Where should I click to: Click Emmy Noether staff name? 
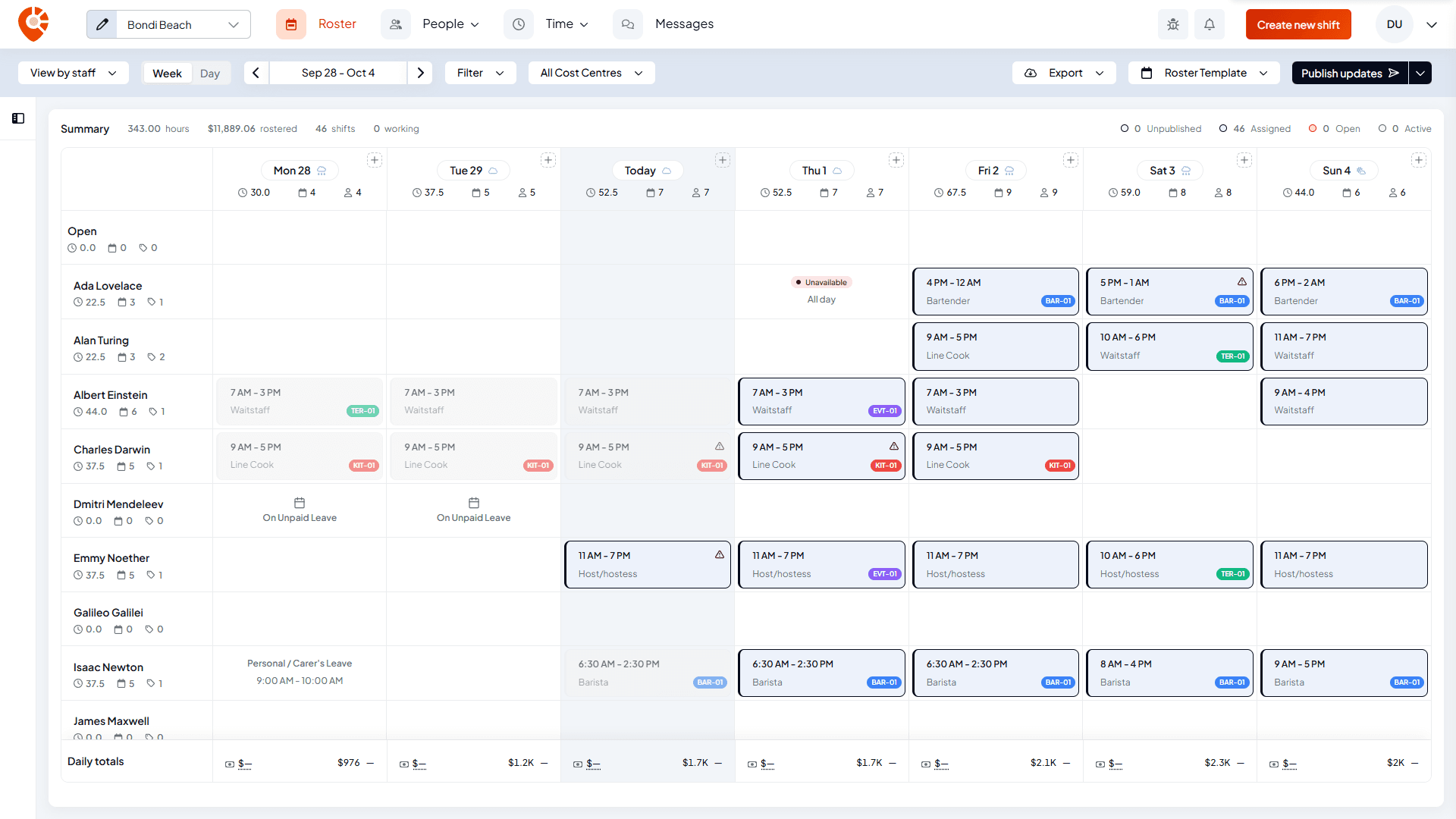(111, 558)
